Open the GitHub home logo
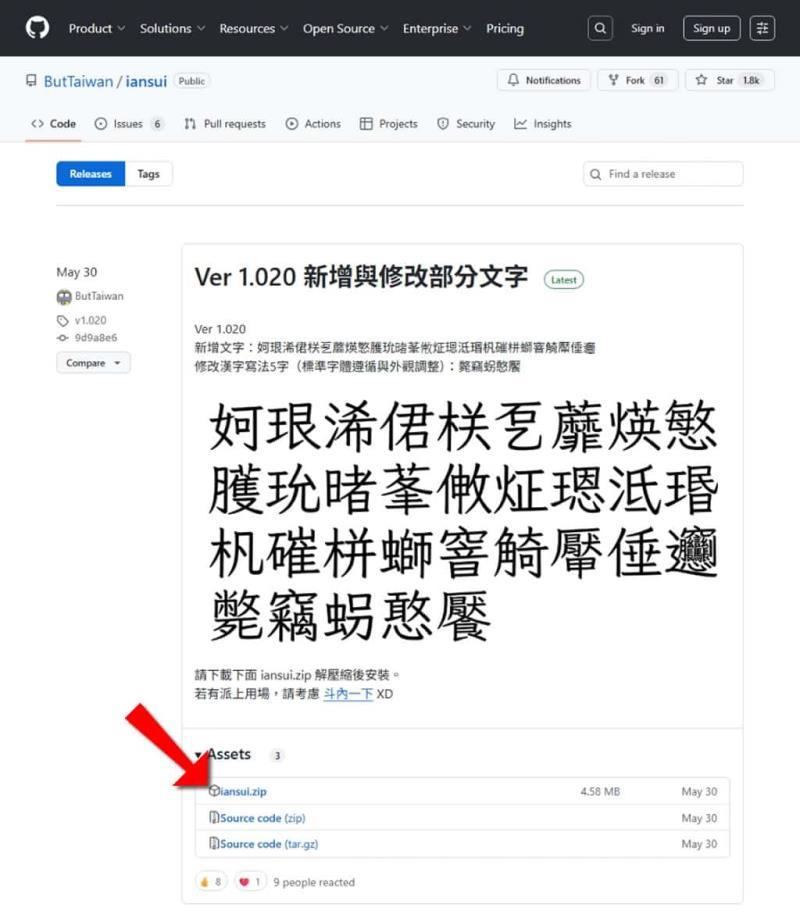 click(38, 28)
